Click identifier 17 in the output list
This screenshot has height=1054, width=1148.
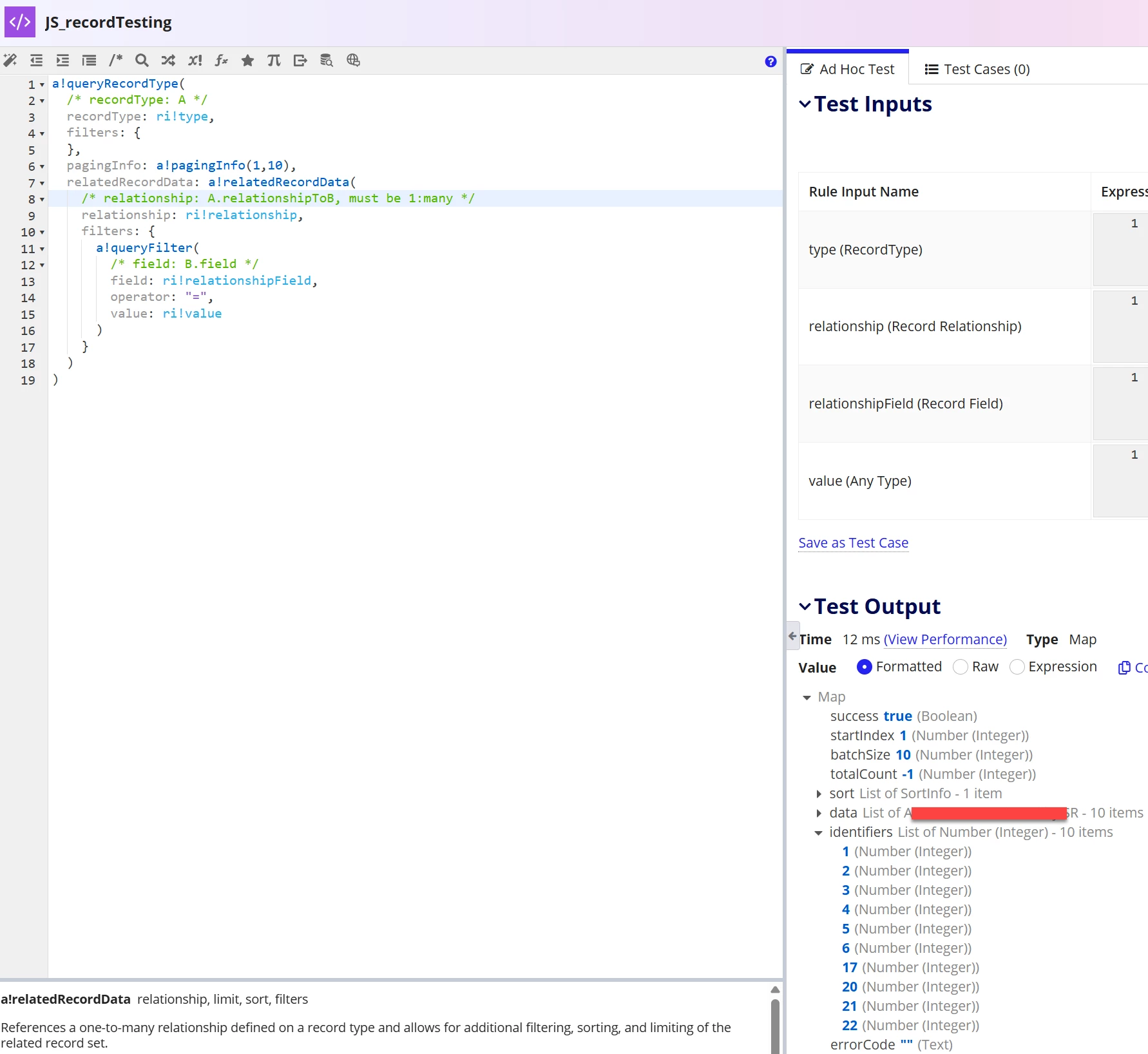(x=910, y=967)
